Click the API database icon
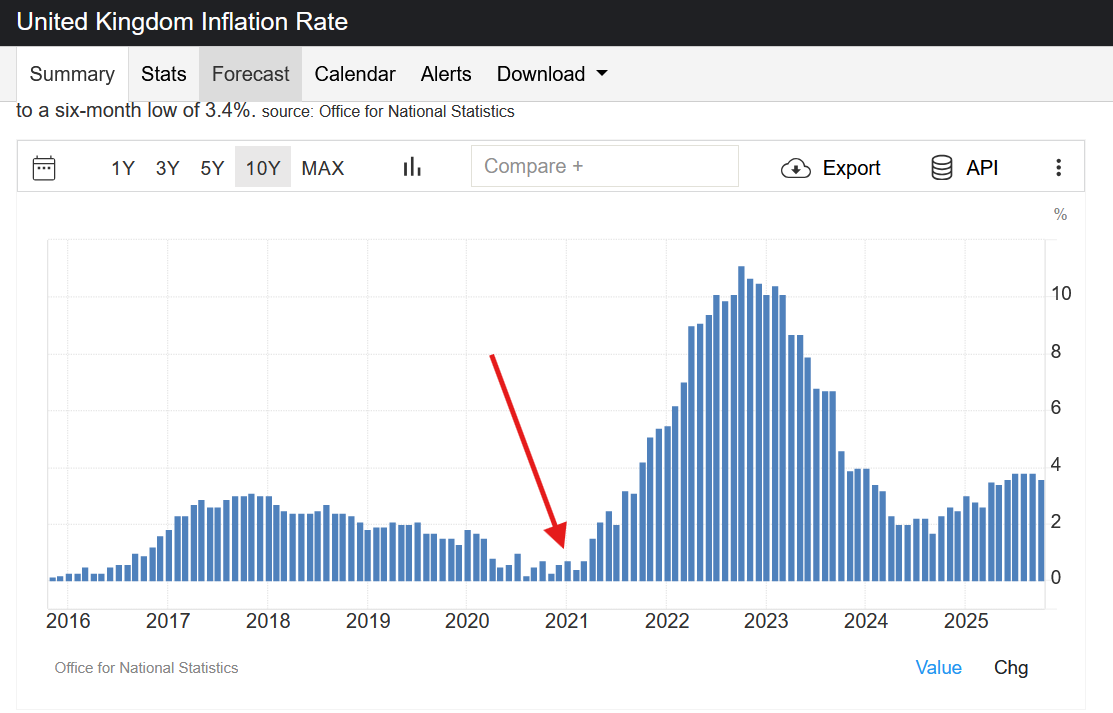 click(x=941, y=168)
